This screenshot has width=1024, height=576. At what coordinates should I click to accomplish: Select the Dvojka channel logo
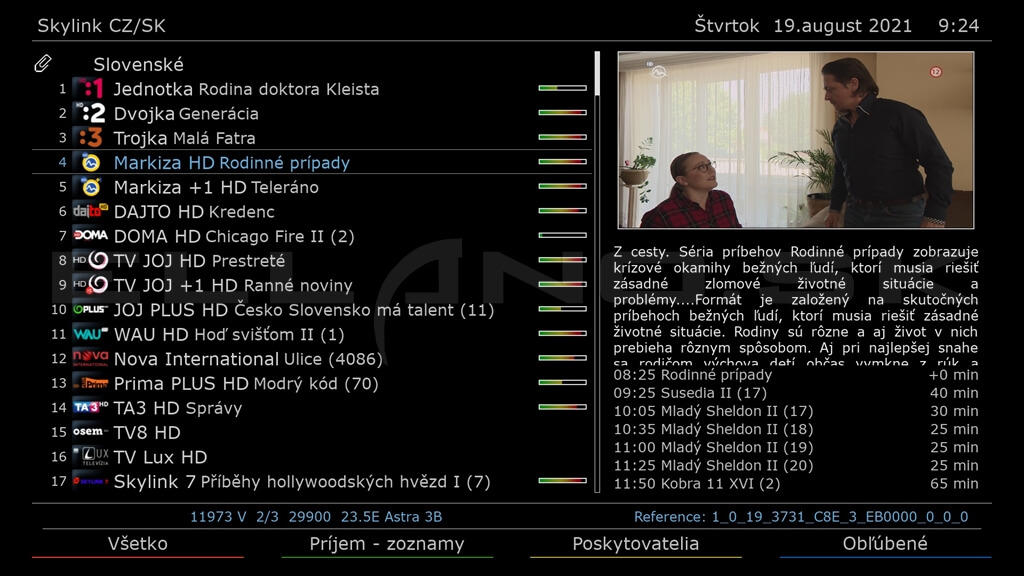point(90,113)
